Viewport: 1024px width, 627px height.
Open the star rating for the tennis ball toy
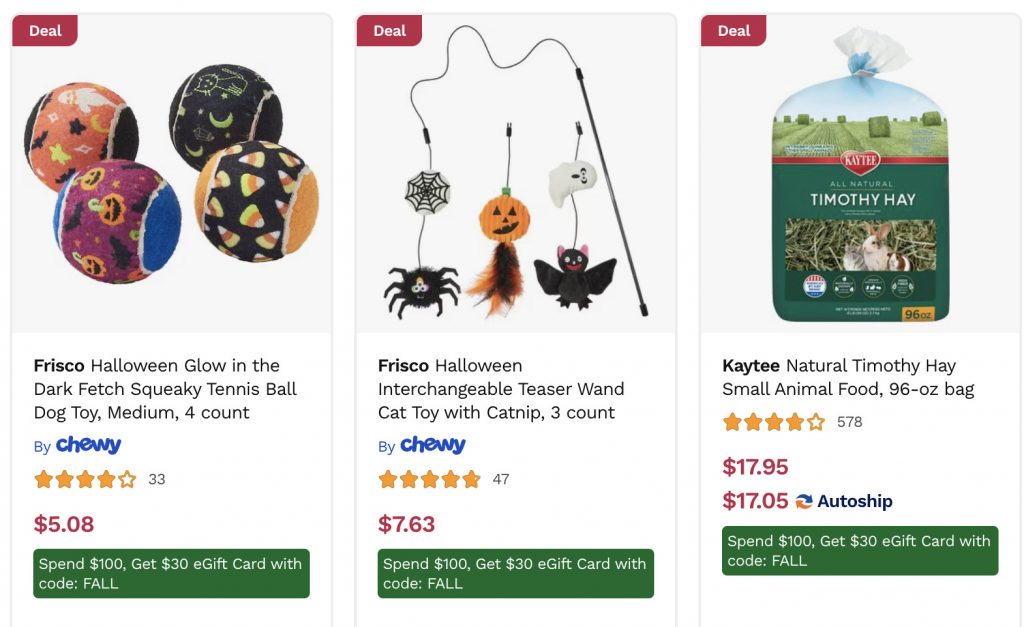pyautogui.click(x=85, y=479)
